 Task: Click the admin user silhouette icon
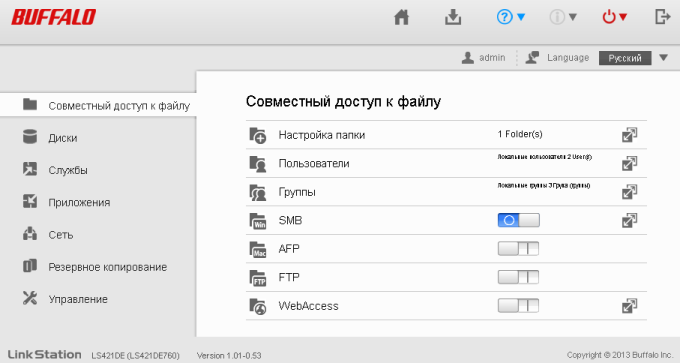pos(468,58)
